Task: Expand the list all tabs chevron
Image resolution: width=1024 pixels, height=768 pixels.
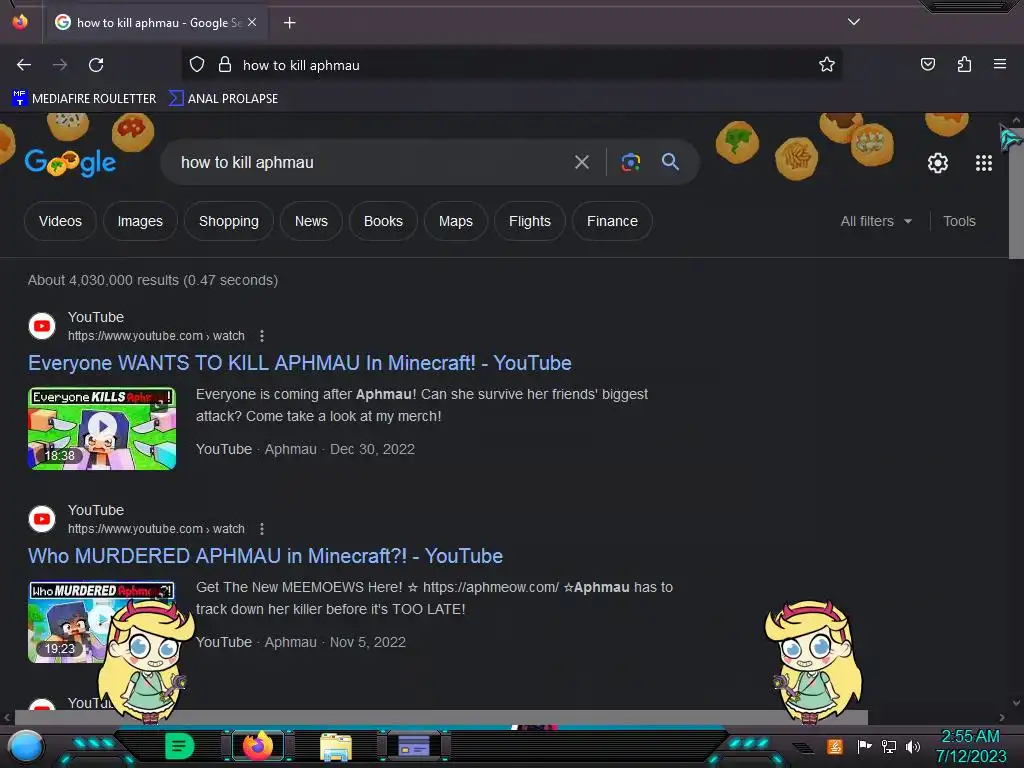Action: pyautogui.click(x=854, y=22)
